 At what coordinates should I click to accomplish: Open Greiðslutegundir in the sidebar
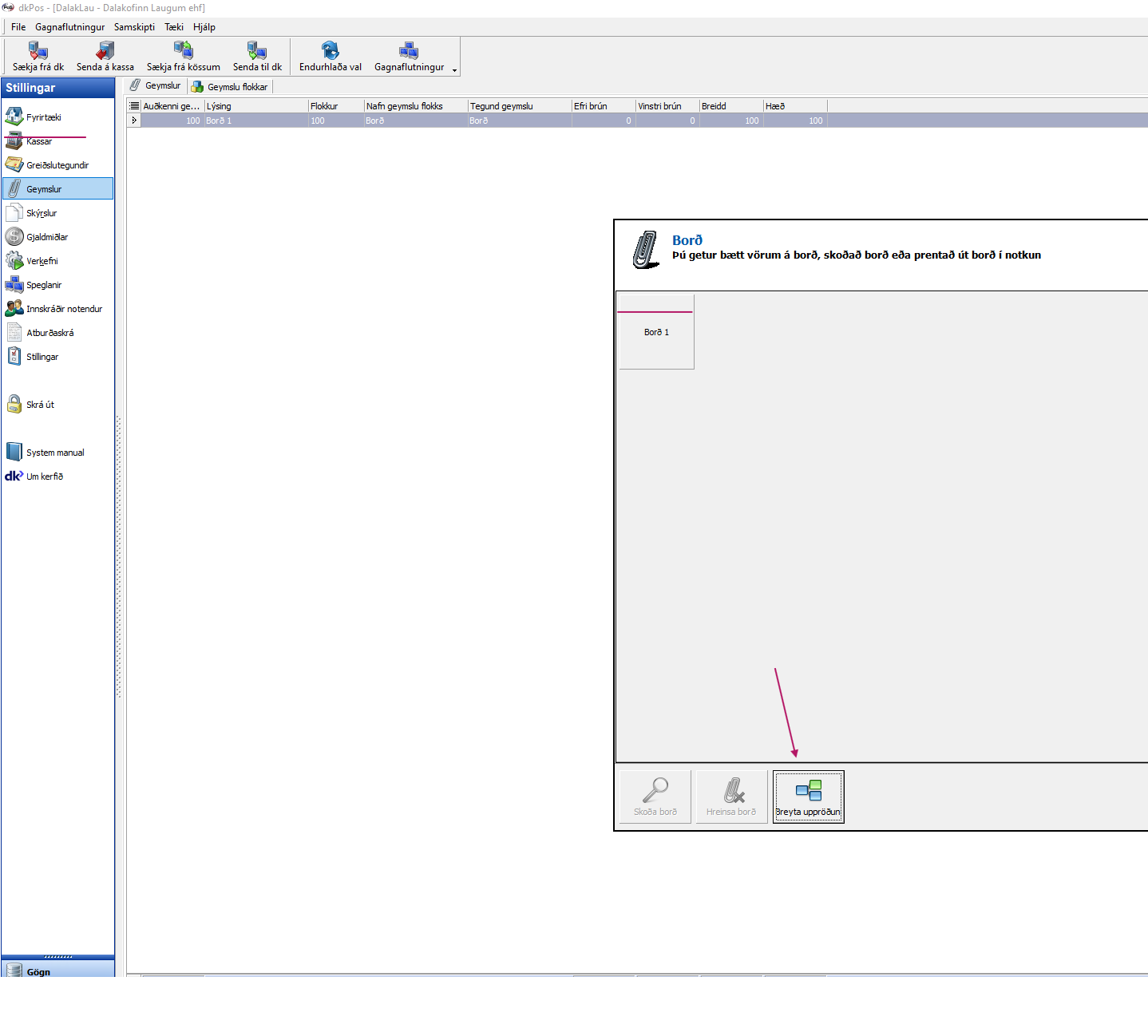tap(57, 165)
